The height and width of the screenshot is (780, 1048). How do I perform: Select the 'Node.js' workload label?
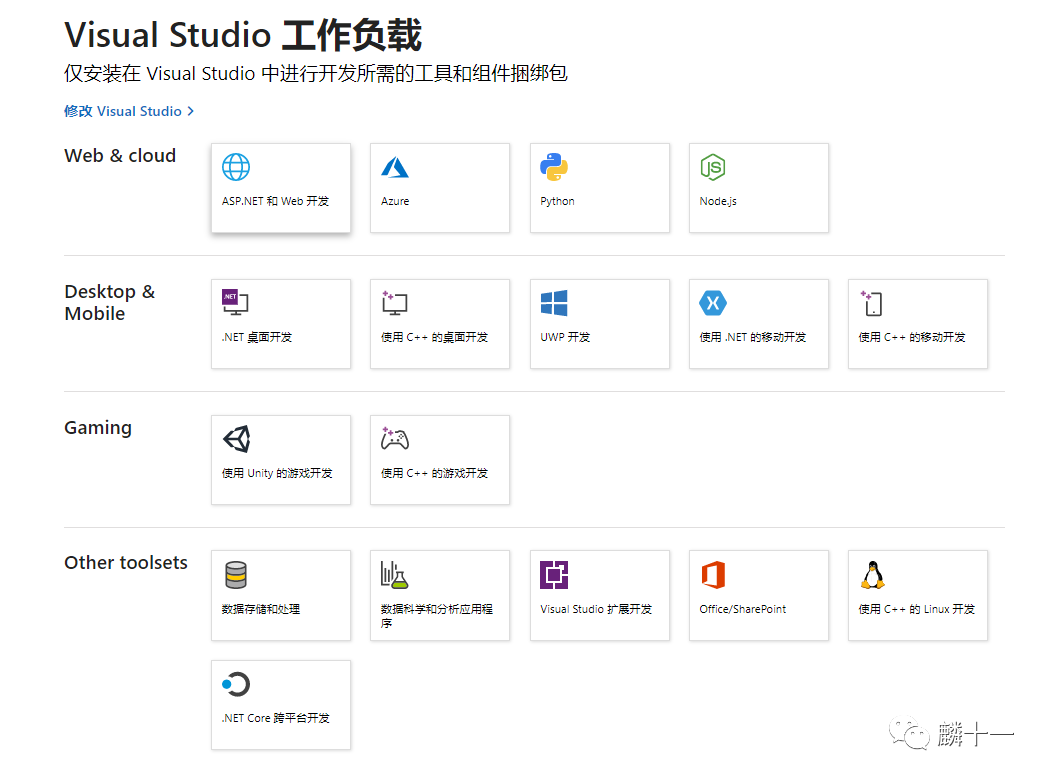[x=718, y=201]
